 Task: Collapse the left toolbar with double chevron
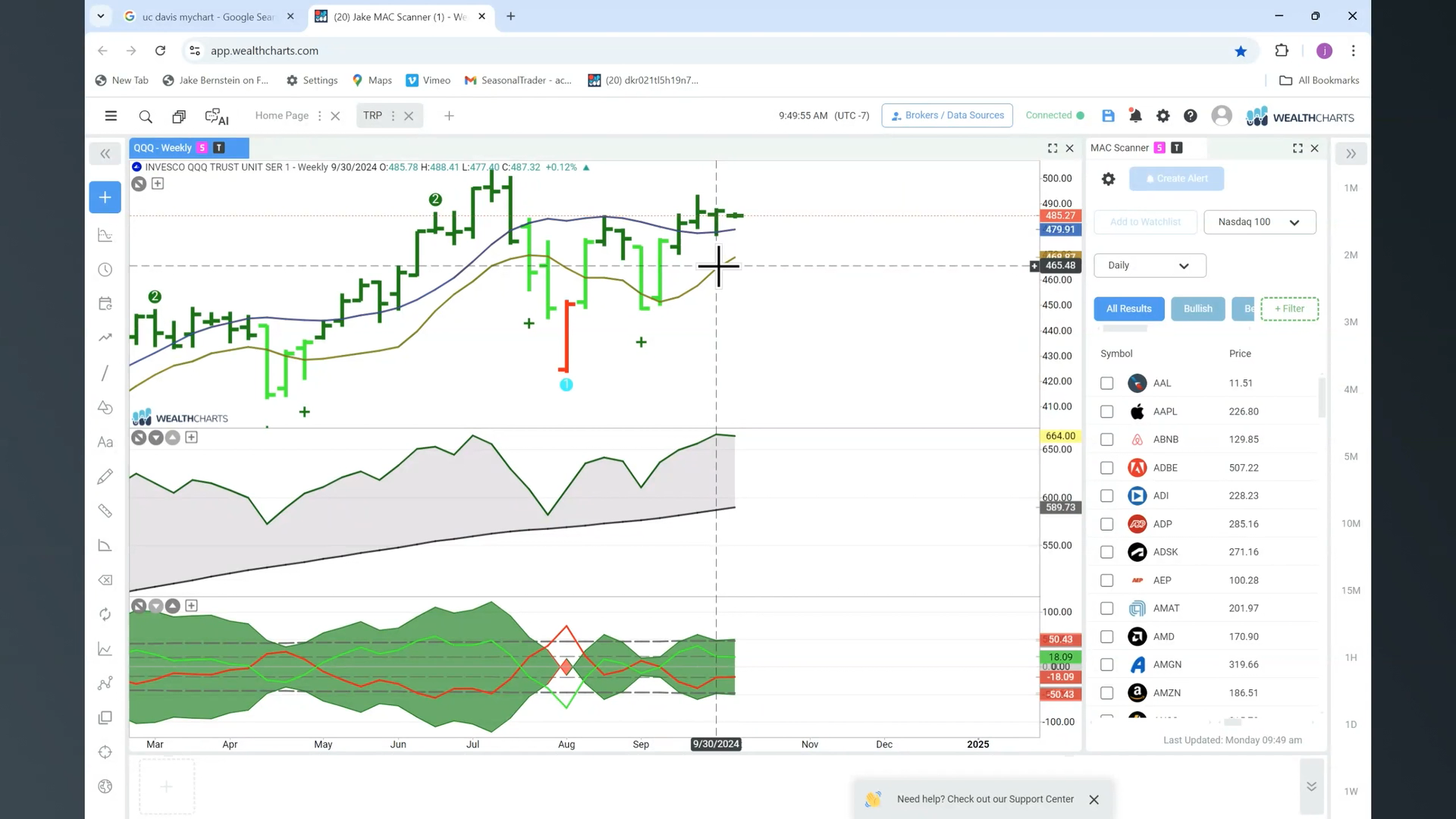105,154
